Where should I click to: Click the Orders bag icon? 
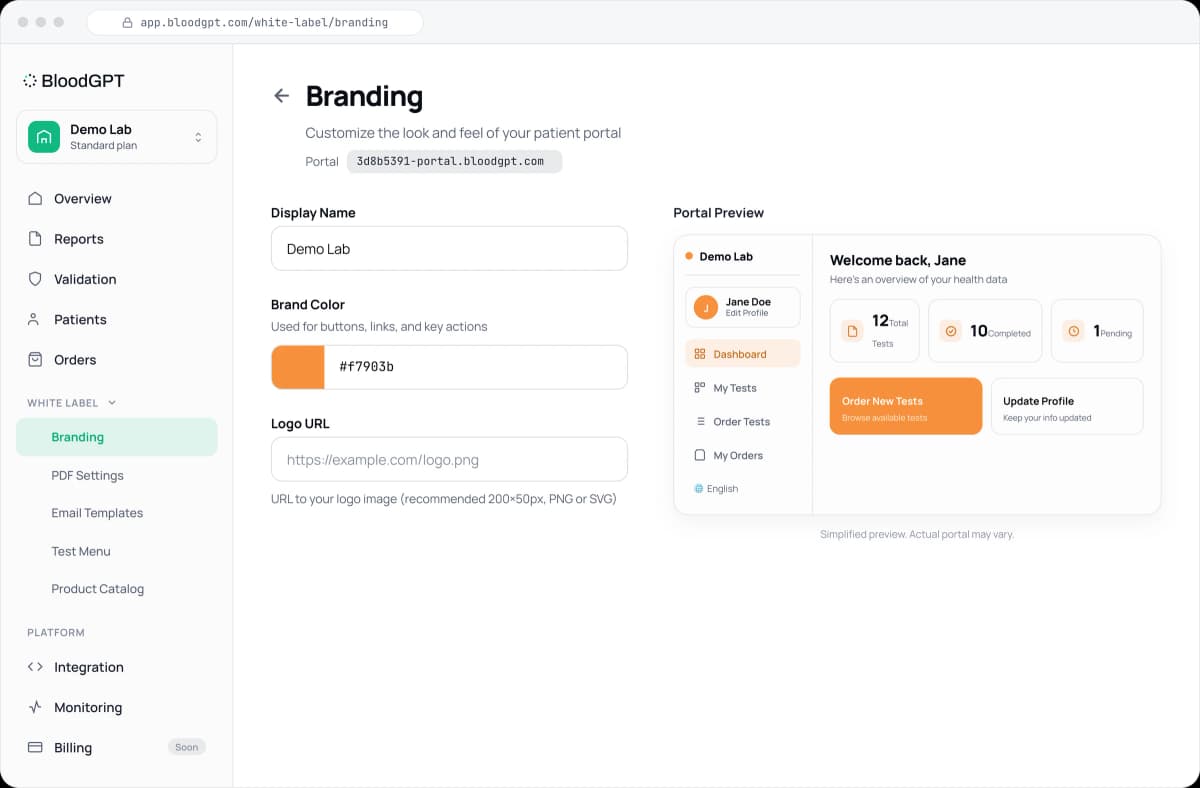35,359
